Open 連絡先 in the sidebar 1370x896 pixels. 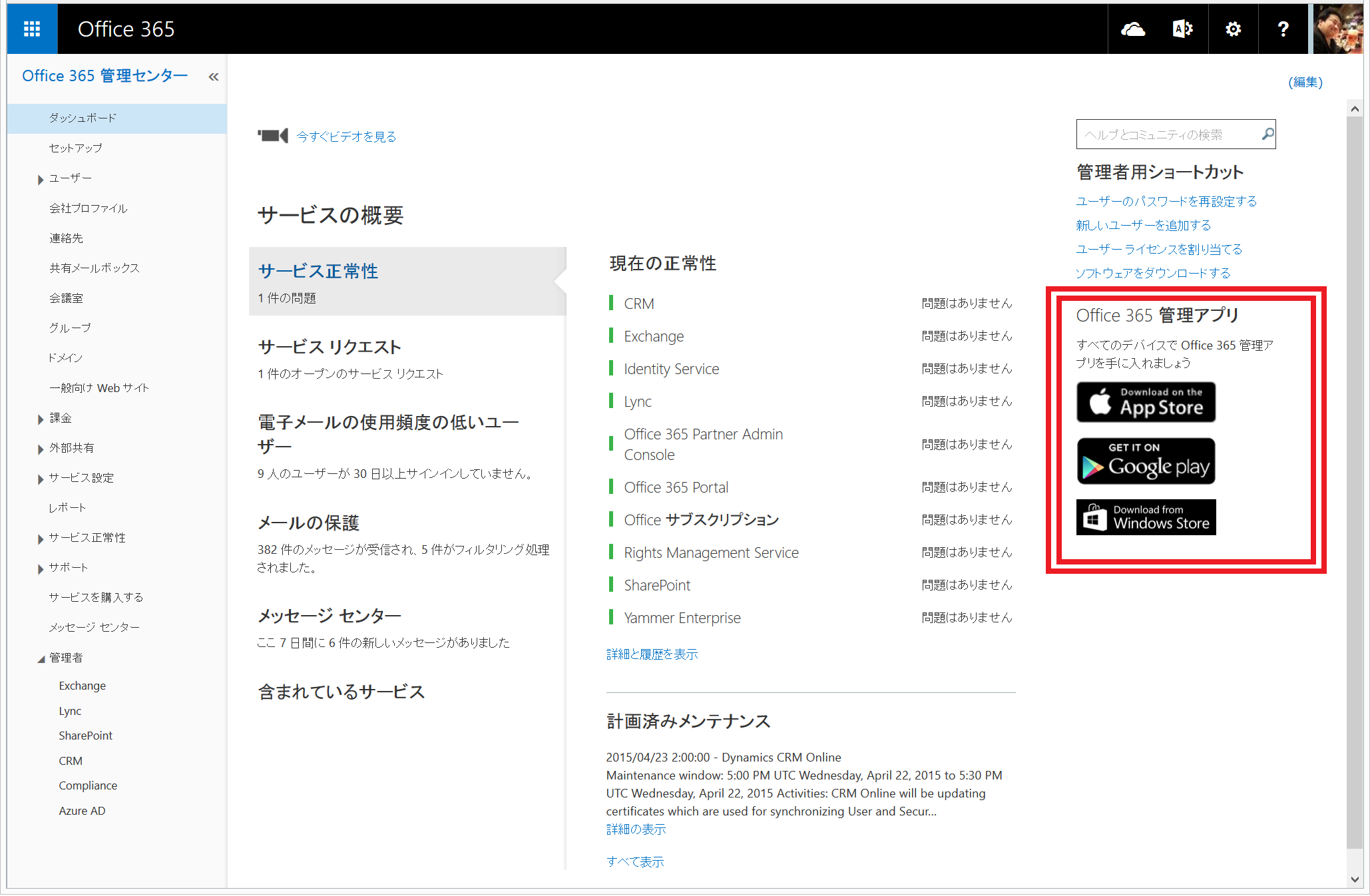click(x=66, y=238)
